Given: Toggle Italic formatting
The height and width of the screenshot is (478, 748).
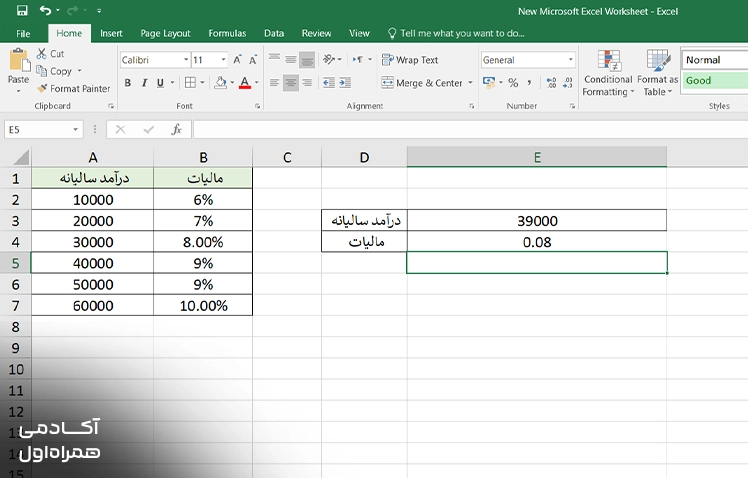Looking at the screenshot, I should point(144,83).
